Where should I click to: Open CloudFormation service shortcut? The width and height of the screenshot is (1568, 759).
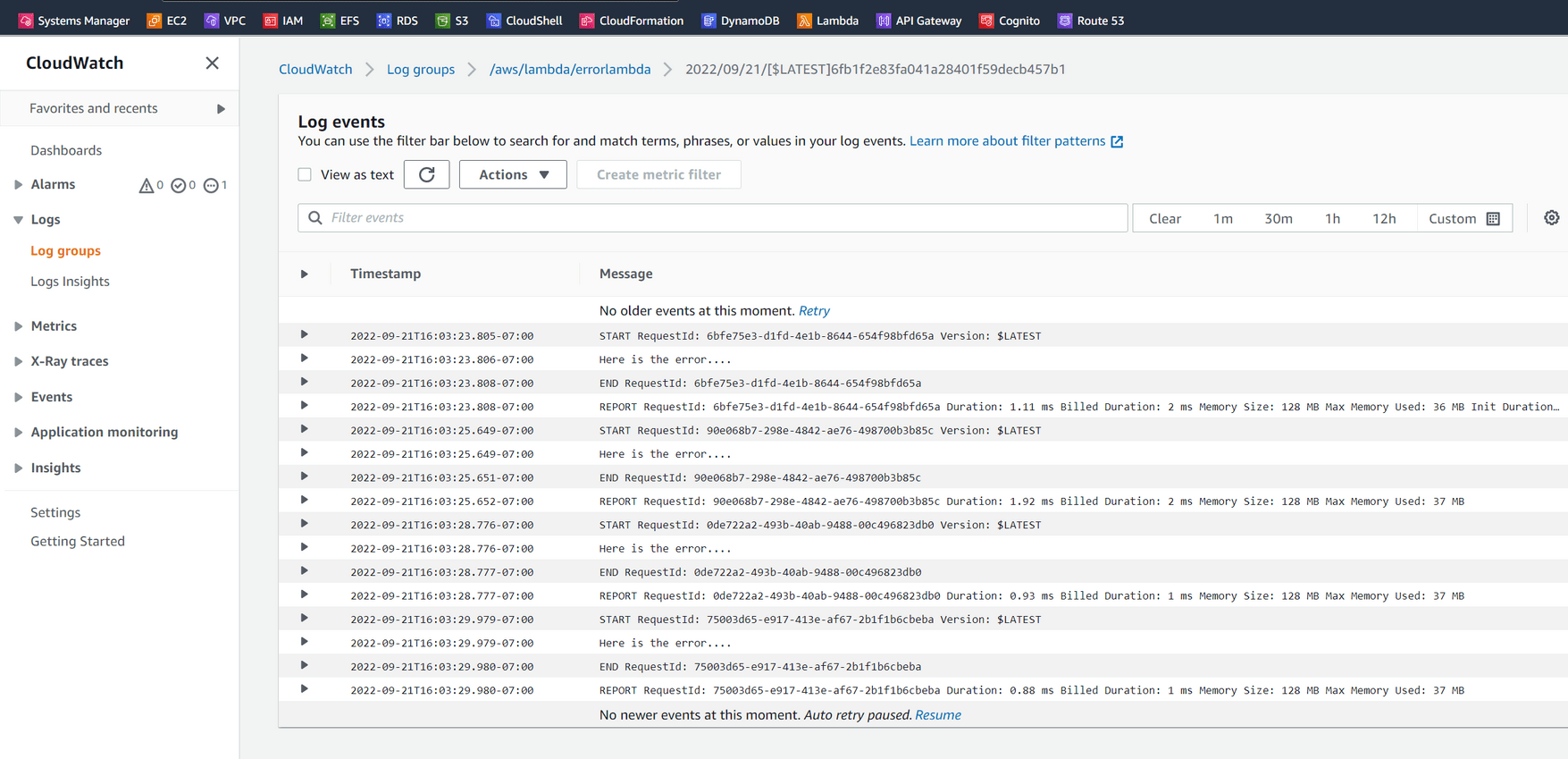[x=632, y=21]
